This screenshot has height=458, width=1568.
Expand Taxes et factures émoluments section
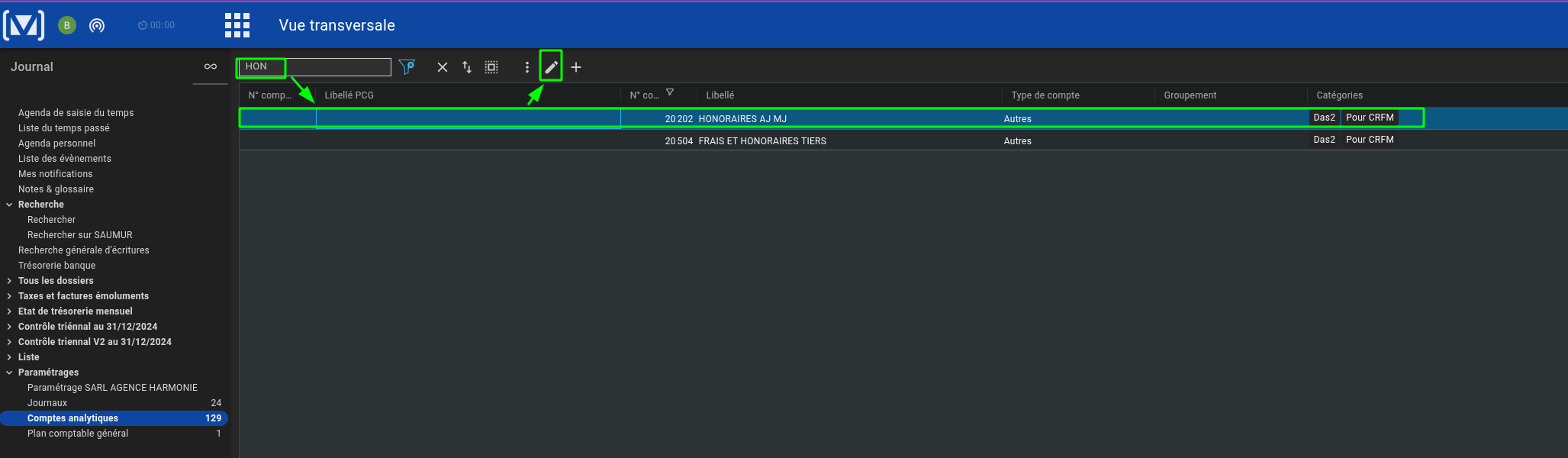[x=9, y=296]
